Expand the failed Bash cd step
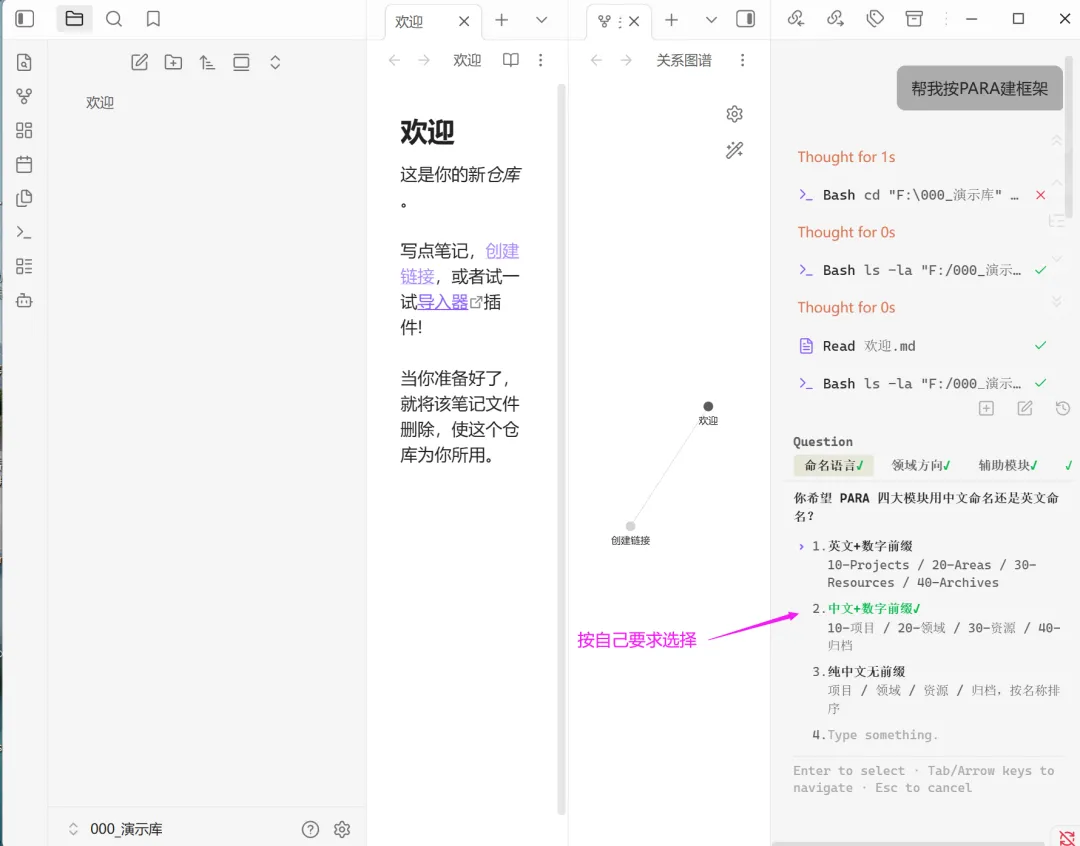Image resolution: width=1080 pixels, height=846 pixels. [x=922, y=195]
